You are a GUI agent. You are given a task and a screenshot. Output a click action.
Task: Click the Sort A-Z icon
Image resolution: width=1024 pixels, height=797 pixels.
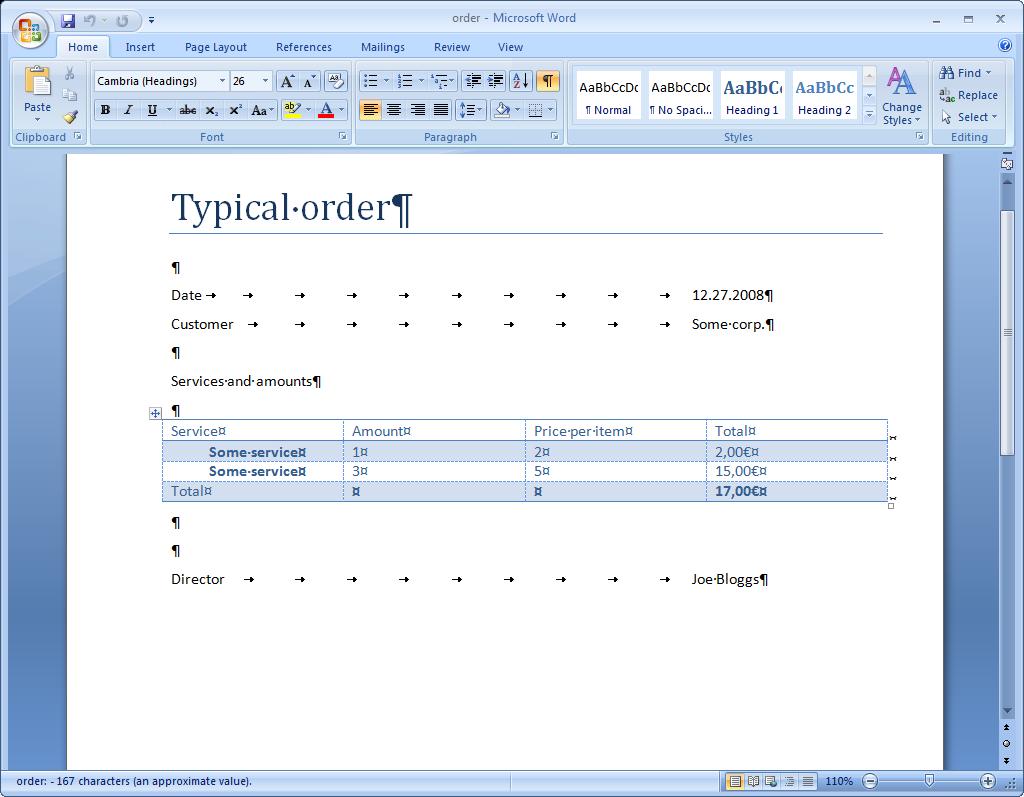pyautogui.click(x=520, y=80)
